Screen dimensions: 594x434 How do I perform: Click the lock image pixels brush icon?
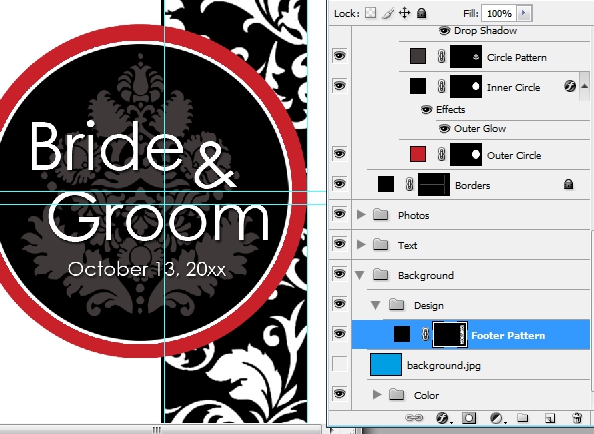click(x=388, y=14)
